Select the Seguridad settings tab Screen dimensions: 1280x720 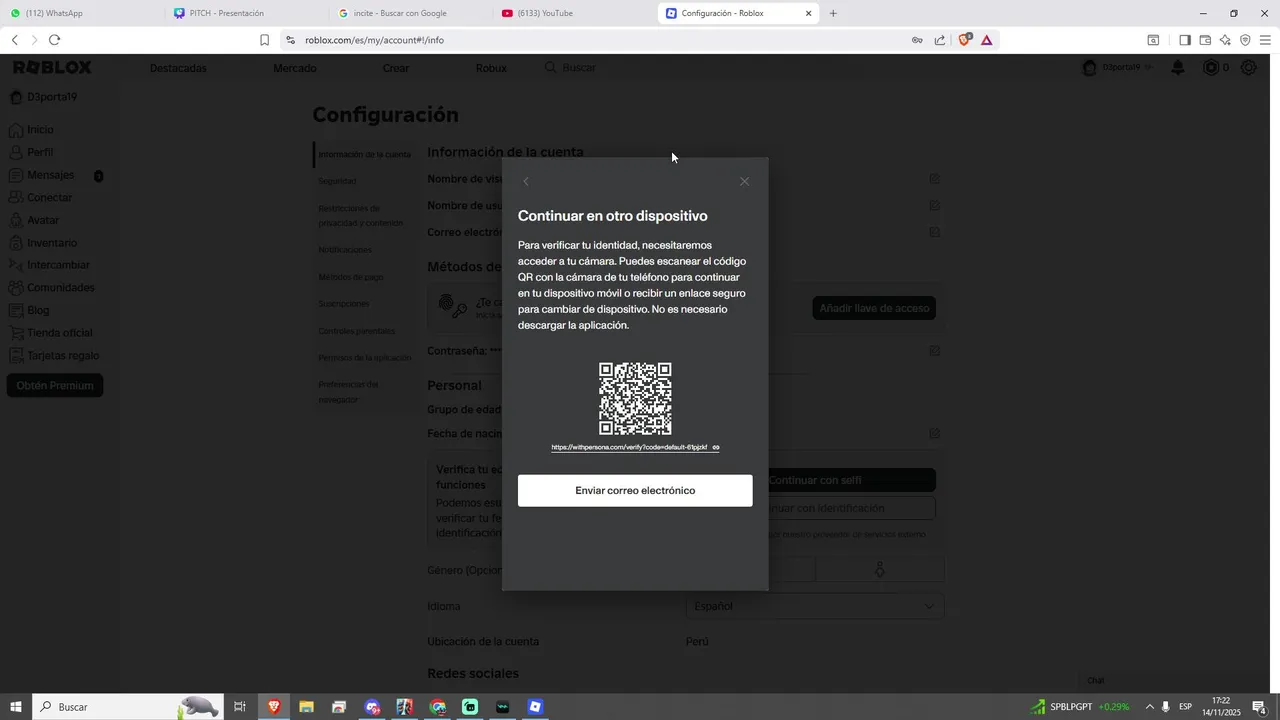337,181
